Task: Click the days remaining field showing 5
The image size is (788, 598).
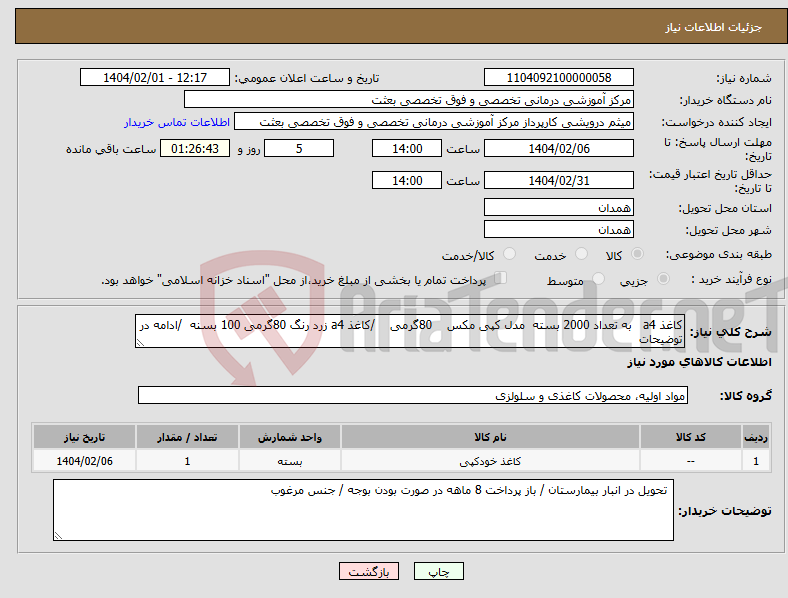Action: (x=299, y=148)
